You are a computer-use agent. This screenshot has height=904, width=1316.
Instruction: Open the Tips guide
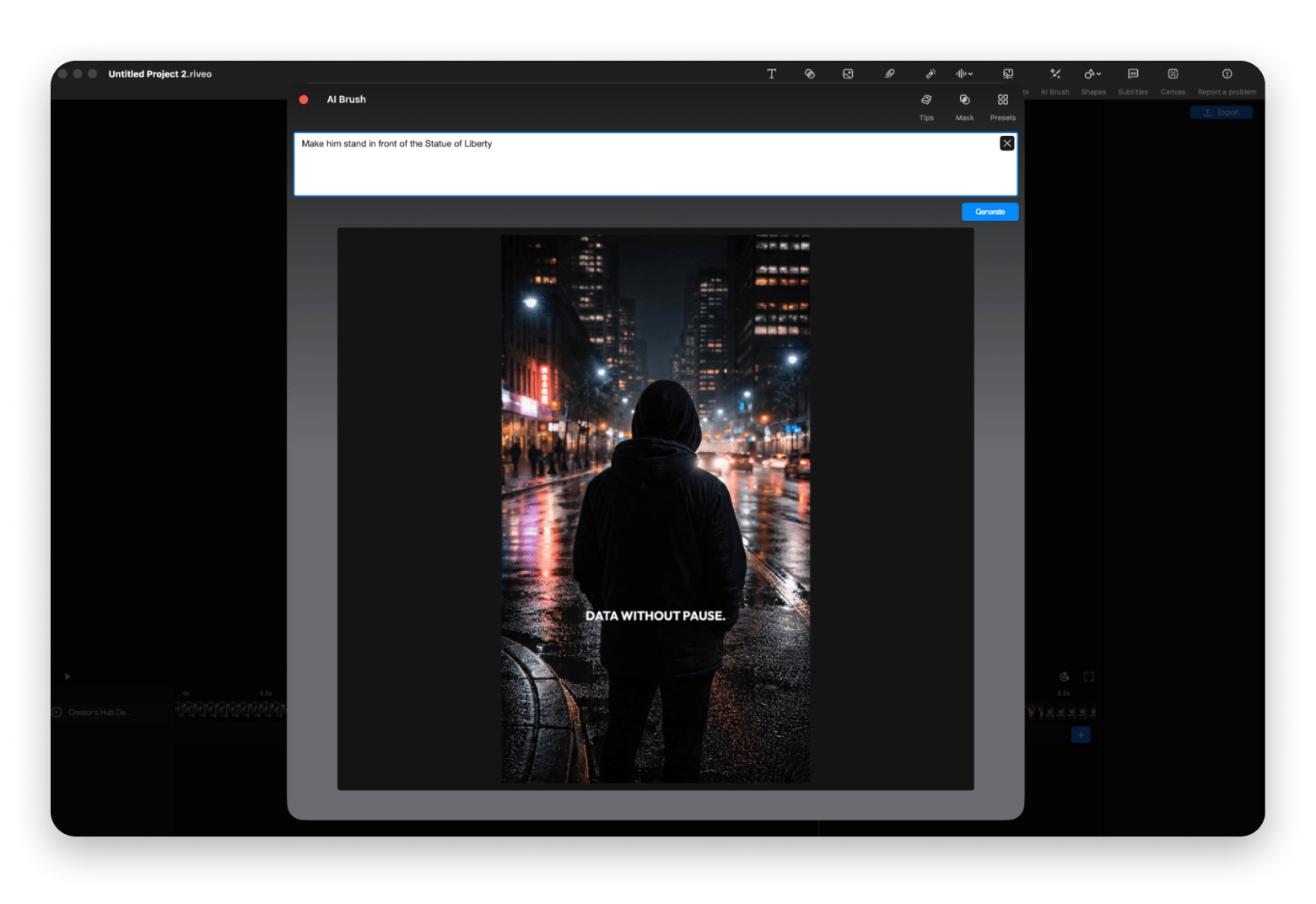pos(926,105)
